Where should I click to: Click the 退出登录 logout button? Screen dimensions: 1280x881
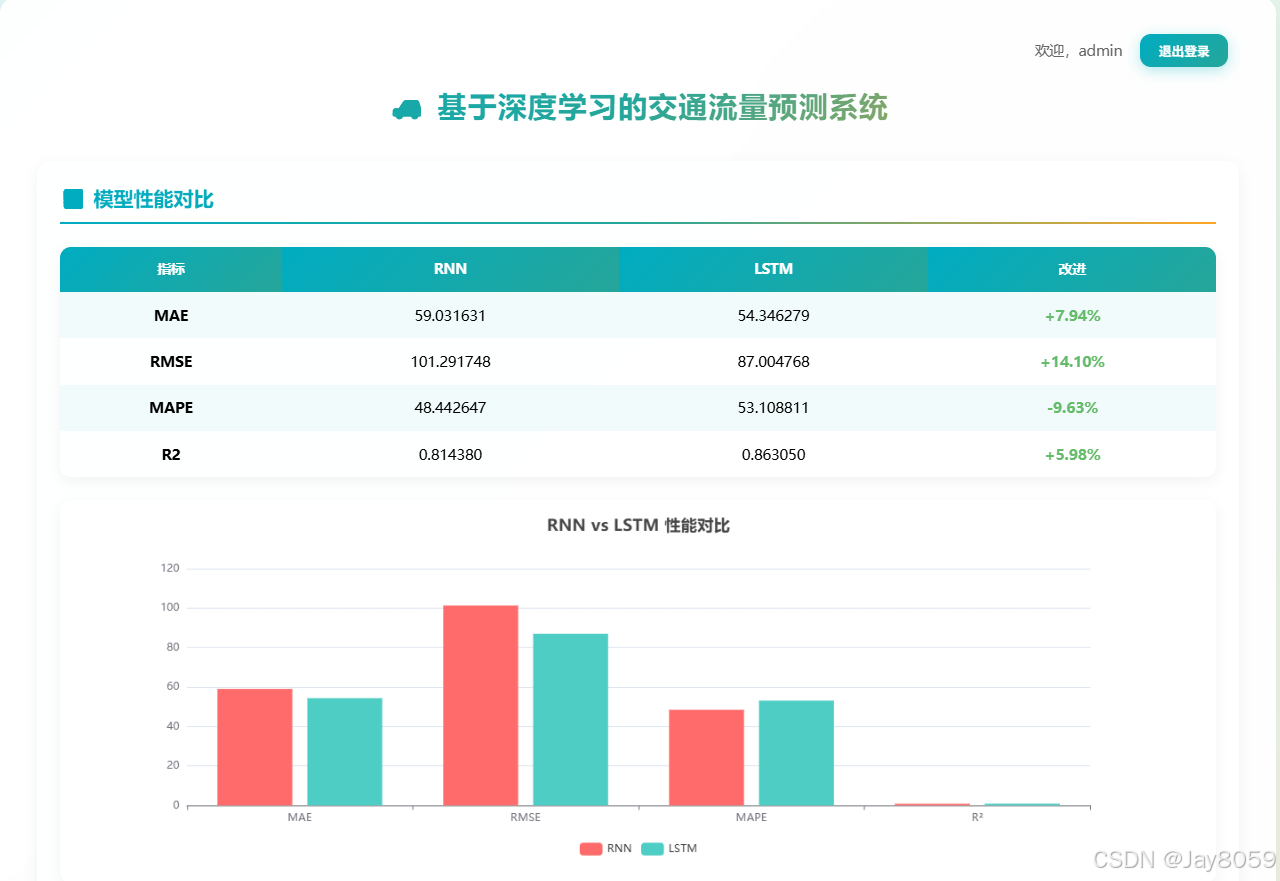[x=1183, y=51]
